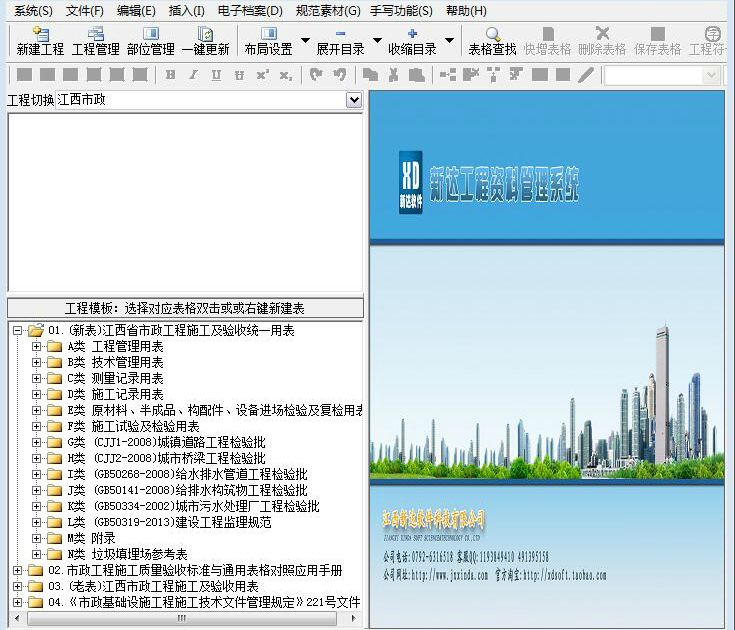Viewport: 735px width, 630px height.
Task: Expand the A类 工程管理用表 tree node
Action: coord(37,346)
